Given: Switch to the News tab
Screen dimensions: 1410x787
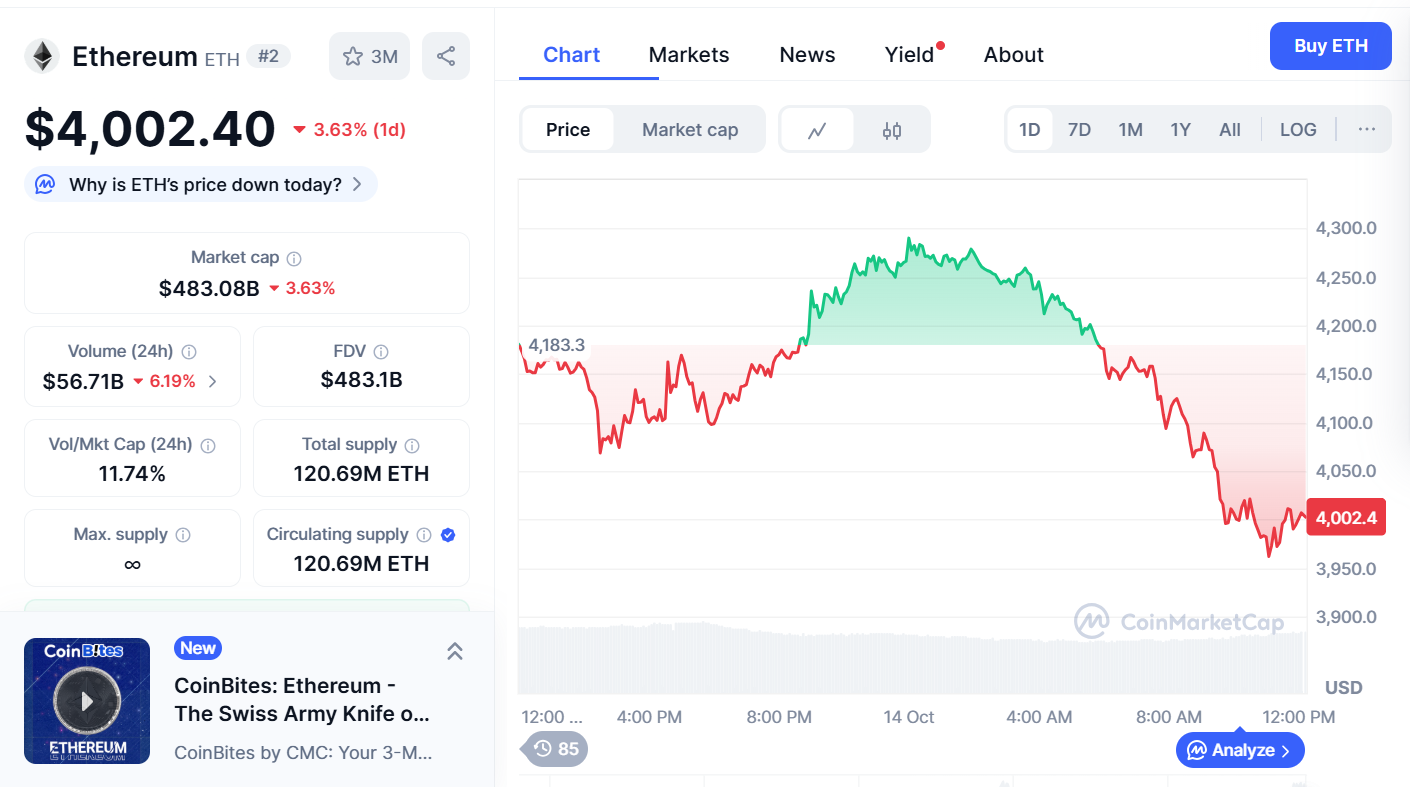Looking at the screenshot, I should [807, 55].
